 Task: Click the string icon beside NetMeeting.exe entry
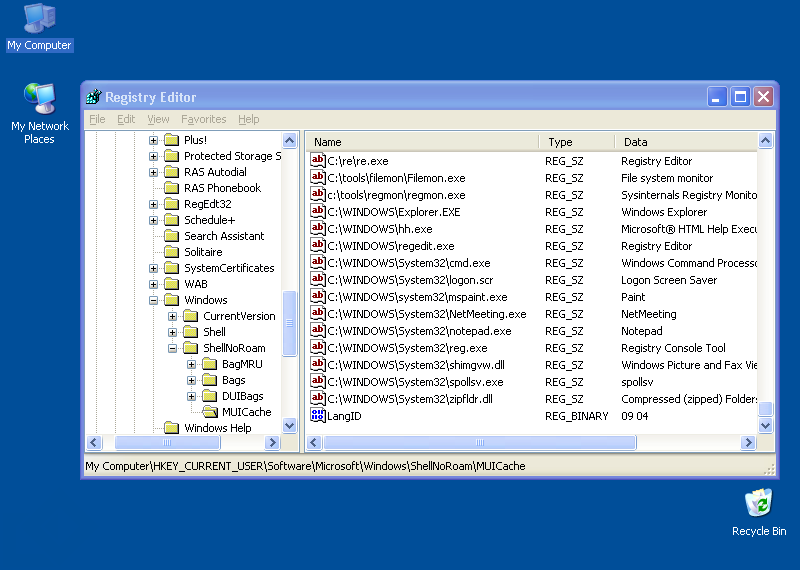[317, 313]
